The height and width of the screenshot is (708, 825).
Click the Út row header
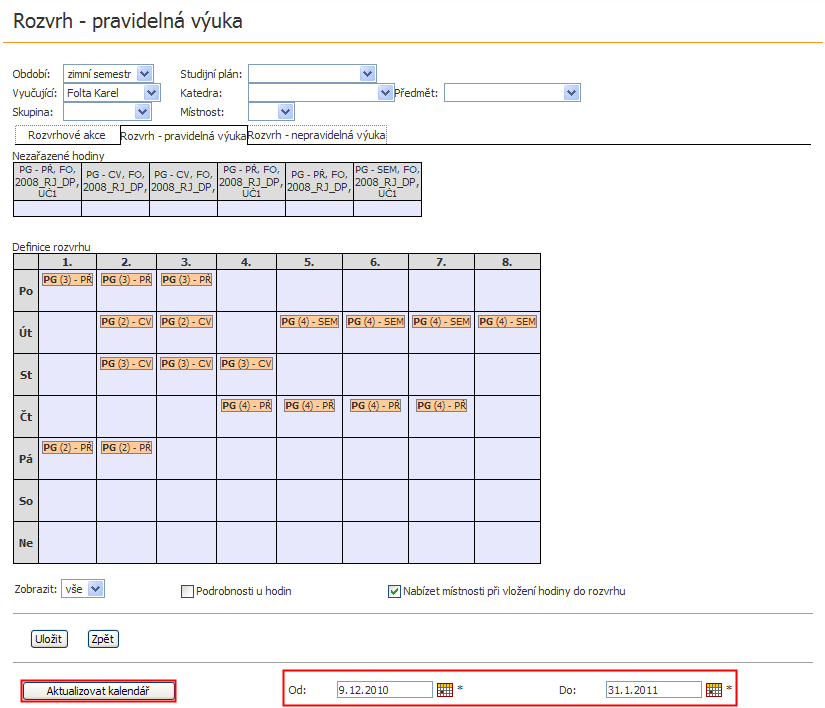[x=26, y=333]
